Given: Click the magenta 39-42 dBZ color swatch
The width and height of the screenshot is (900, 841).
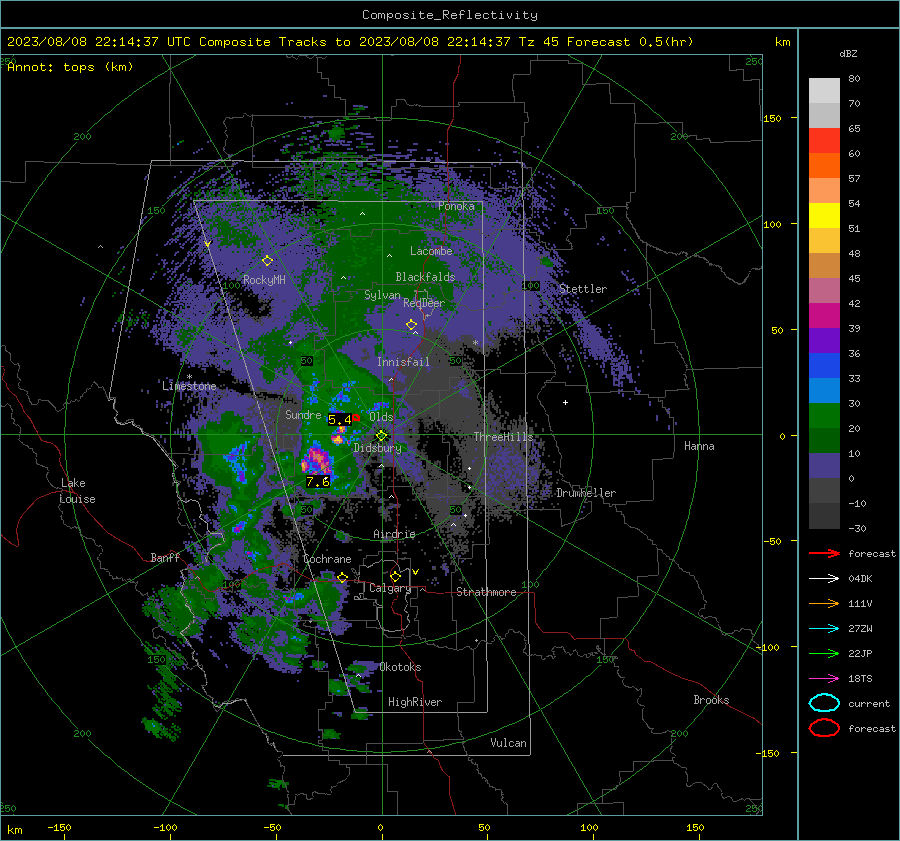Looking at the screenshot, I should [x=824, y=315].
